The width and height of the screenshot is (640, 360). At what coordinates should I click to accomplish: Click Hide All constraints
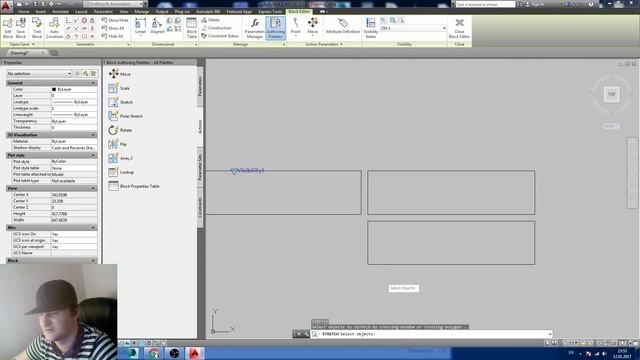112,36
